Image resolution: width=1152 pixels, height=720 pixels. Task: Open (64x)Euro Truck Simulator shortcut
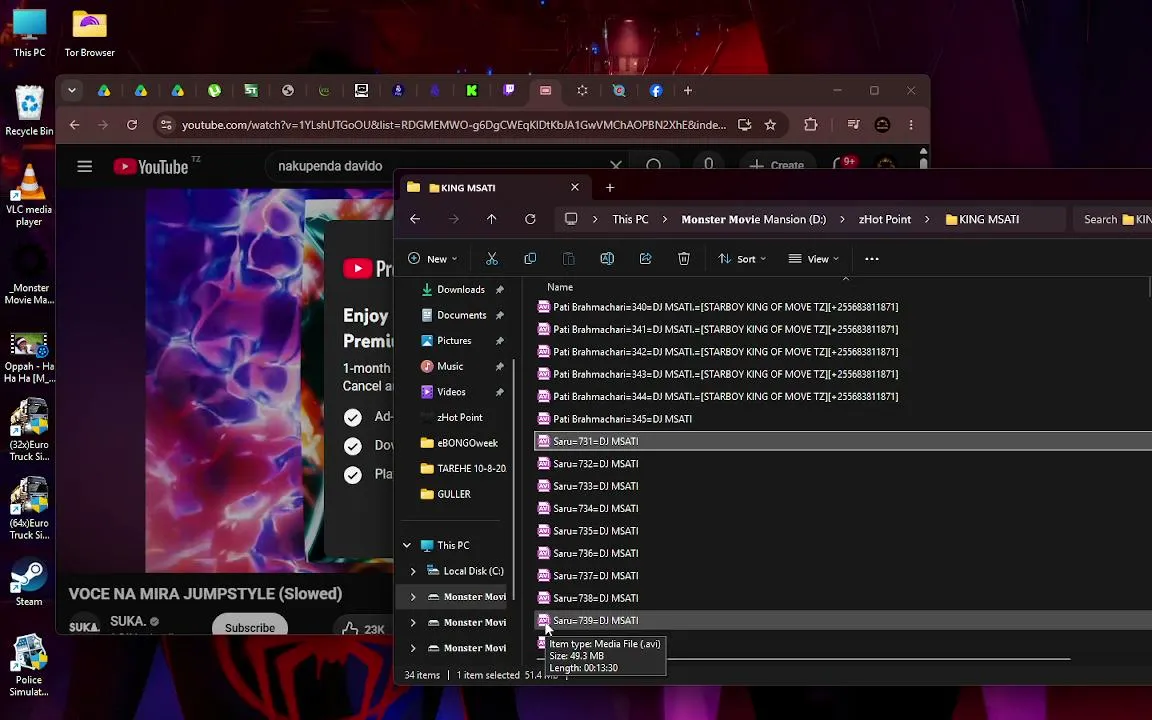pos(29,508)
